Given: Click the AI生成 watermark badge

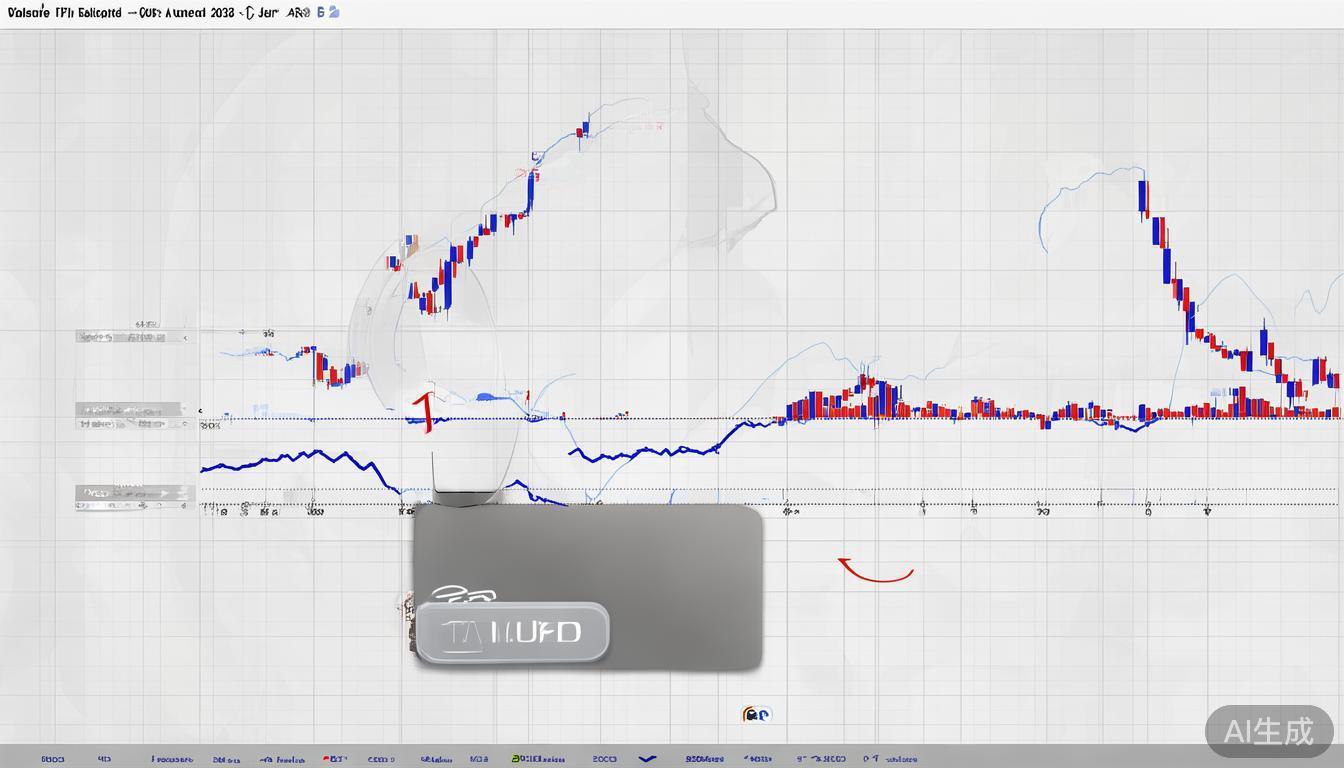Looking at the screenshot, I should point(1269,731).
